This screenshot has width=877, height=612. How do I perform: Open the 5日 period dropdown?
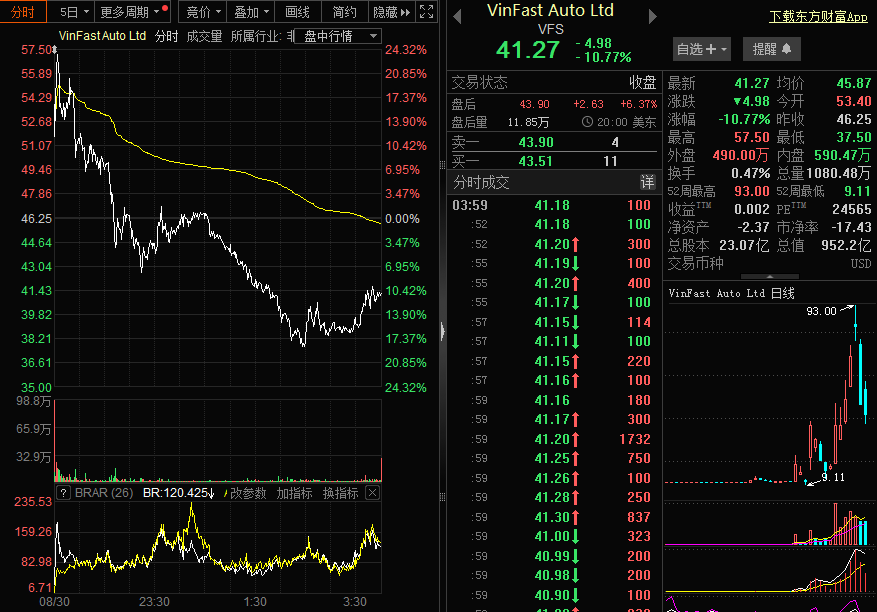point(74,12)
